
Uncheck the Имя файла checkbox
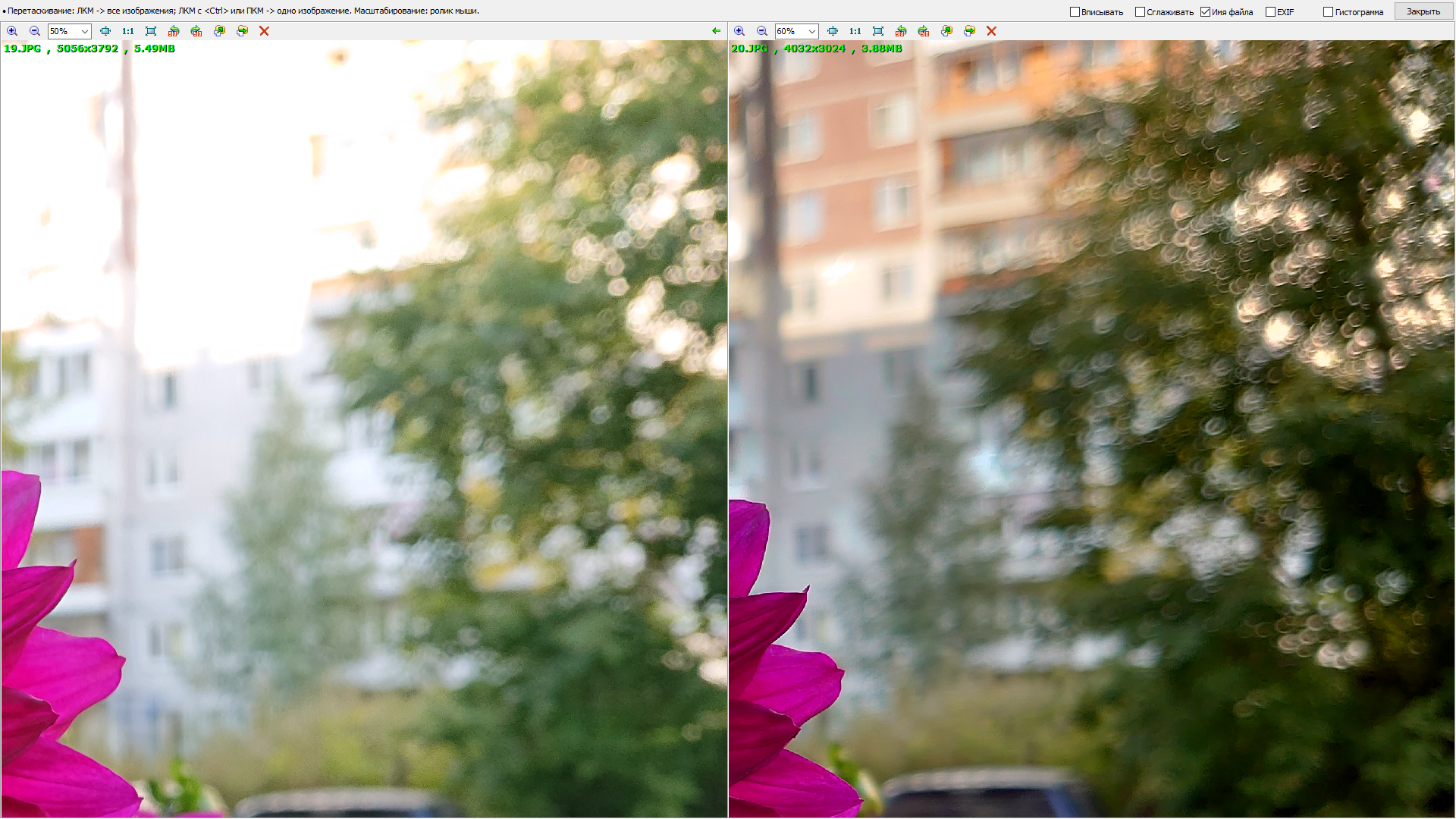point(1205,11)
